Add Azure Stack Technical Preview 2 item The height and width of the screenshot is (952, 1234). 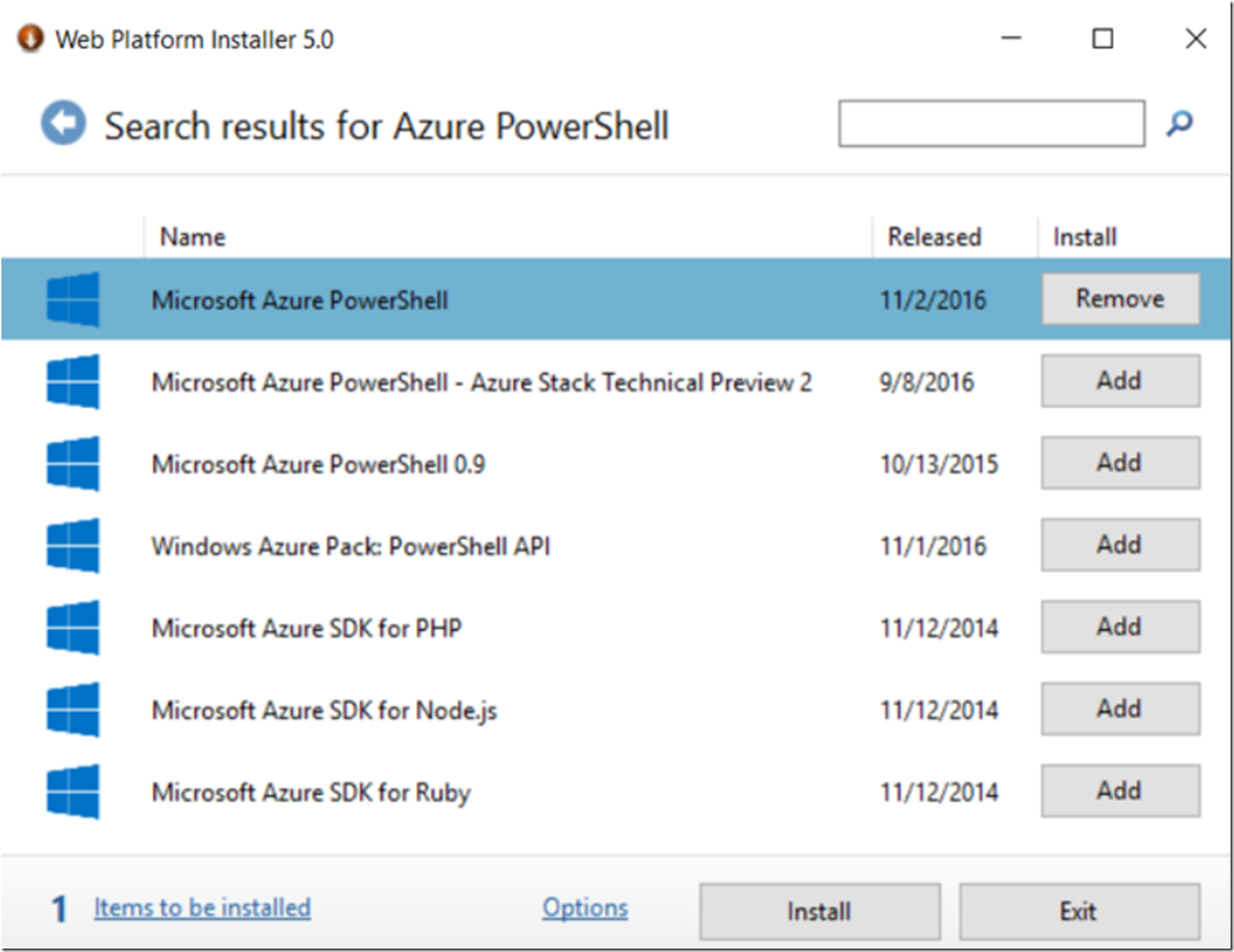[x=1120, y=381]
